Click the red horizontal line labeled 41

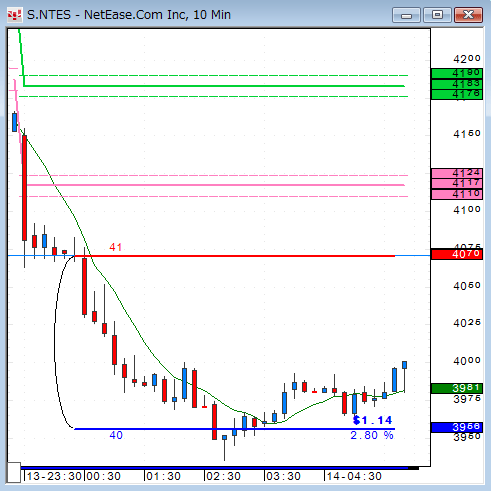(x=235, y=256)
